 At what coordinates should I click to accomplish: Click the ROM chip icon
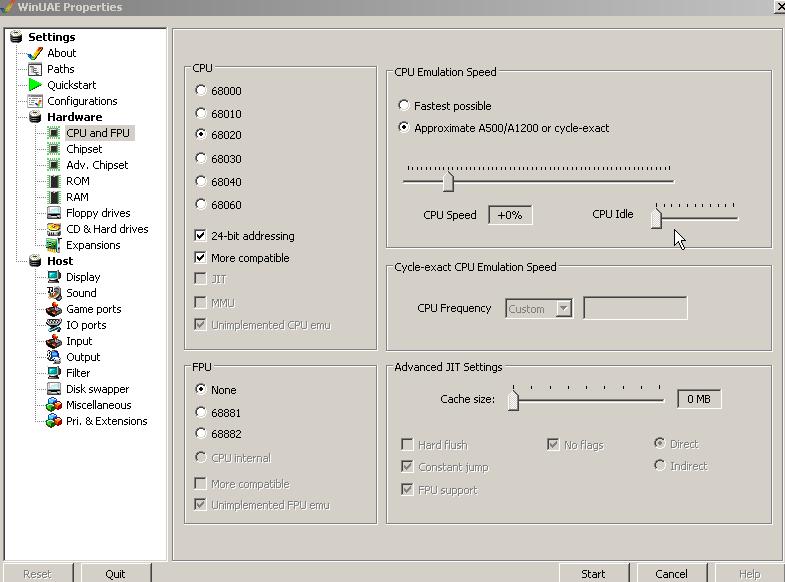coord(54,181)
